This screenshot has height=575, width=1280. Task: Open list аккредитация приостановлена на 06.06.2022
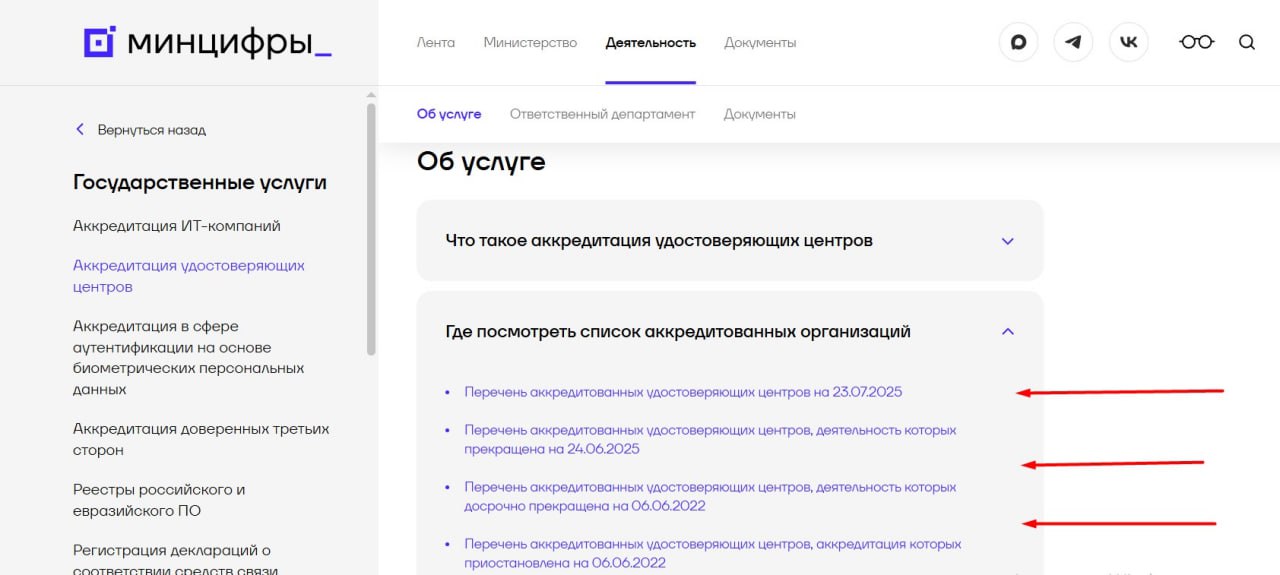point(712,554)
